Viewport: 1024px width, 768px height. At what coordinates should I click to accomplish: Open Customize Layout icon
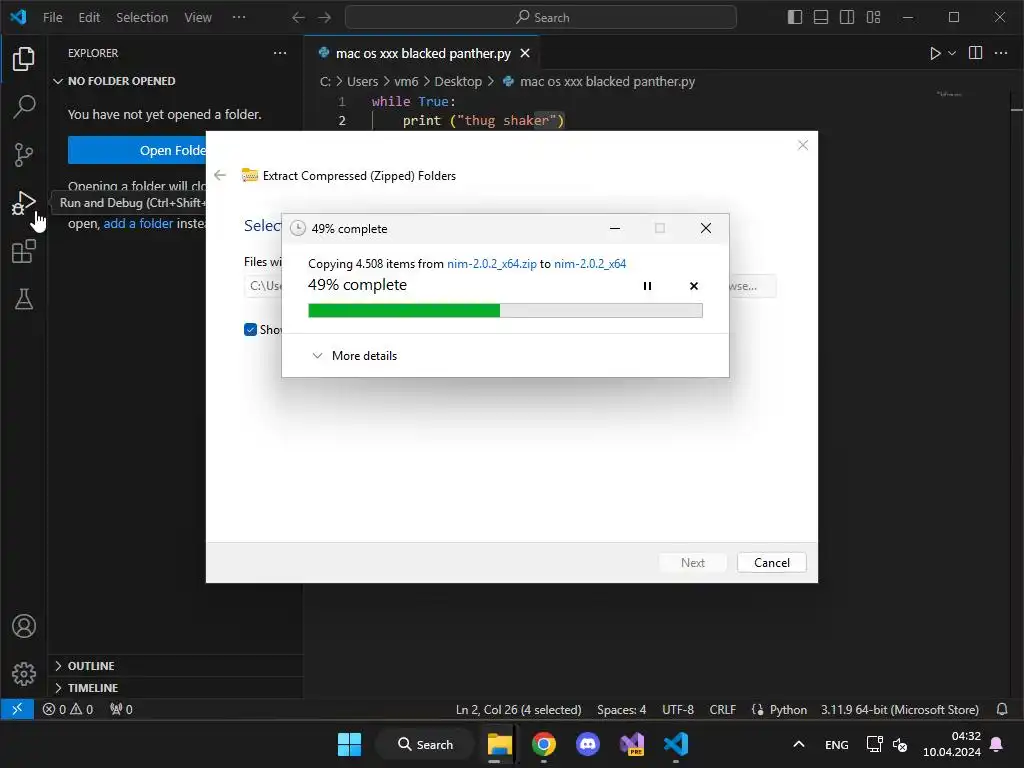click(x=873, y=17)
